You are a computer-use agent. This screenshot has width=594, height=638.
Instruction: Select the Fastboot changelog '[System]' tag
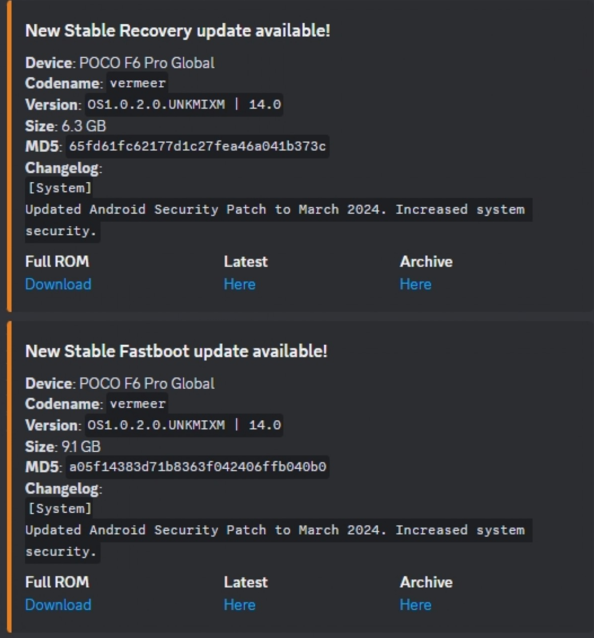click(x=60, y=509)
